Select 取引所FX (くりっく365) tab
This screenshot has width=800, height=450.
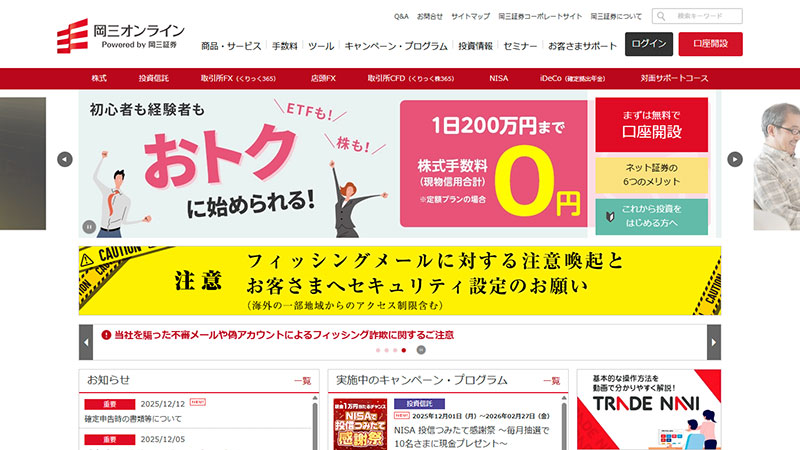point(238,78)
